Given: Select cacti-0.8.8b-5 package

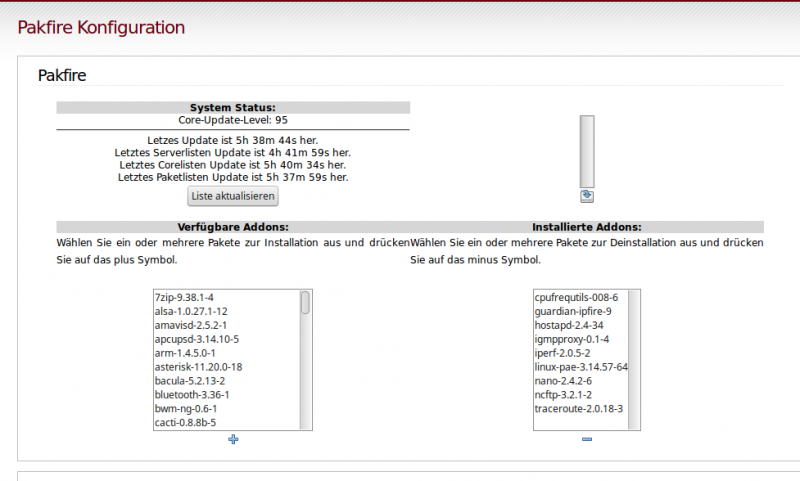Looking at the screenshot, I should [x=227, y=422].
